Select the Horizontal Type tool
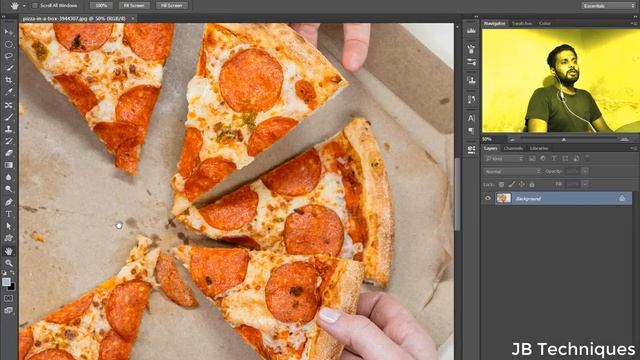Screen dimensions: 640x360 coord(9,214)
